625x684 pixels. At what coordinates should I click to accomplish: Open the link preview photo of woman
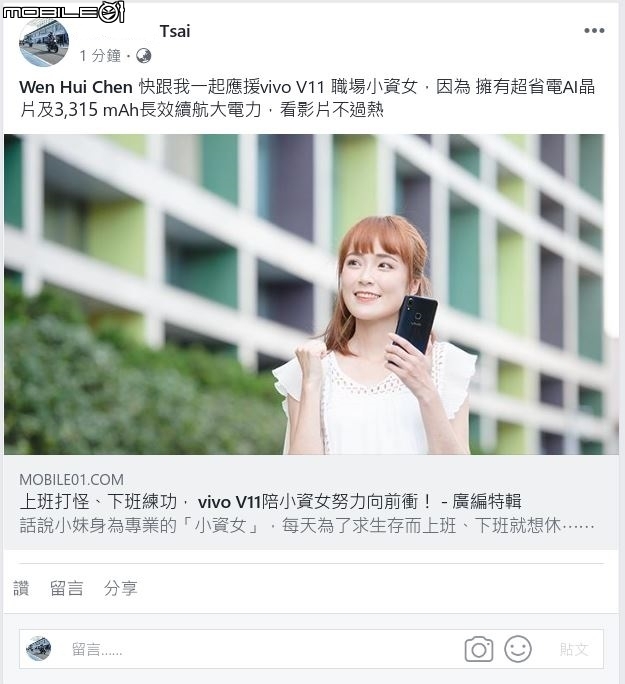(x=311, y=294)
